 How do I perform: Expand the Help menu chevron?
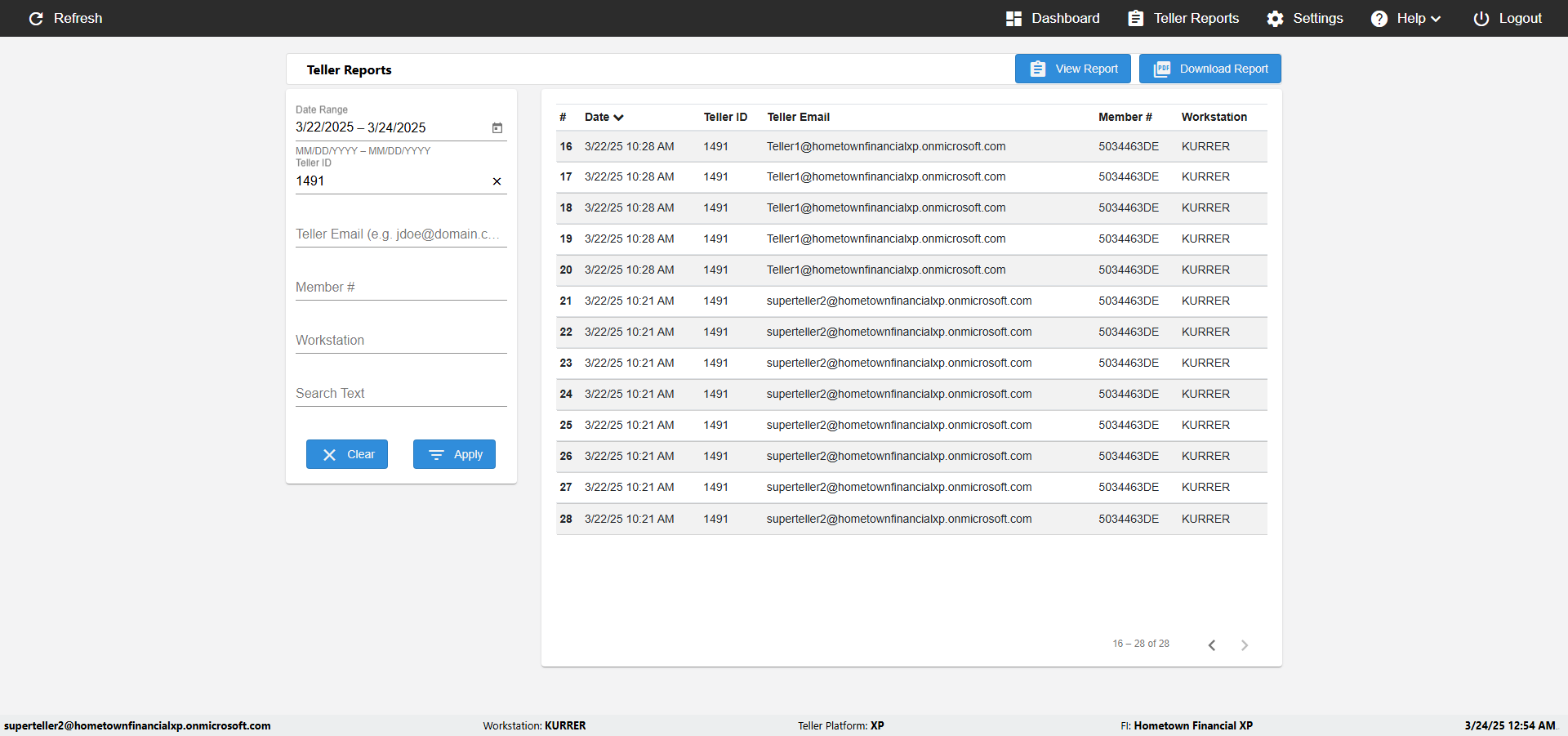tap(1436, 19)
